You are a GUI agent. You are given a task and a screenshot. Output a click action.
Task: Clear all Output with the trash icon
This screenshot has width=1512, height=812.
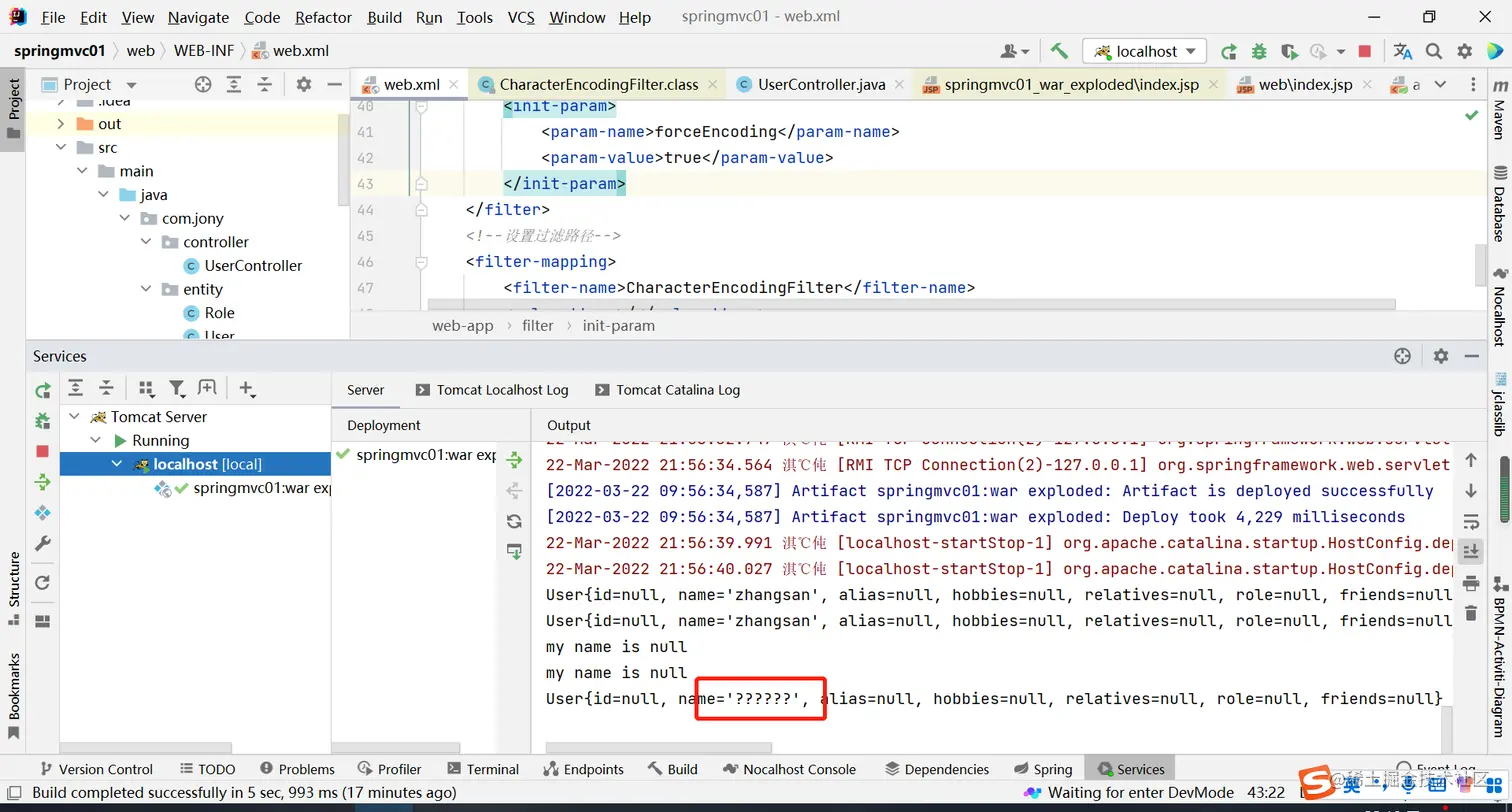coord(1470,613)
